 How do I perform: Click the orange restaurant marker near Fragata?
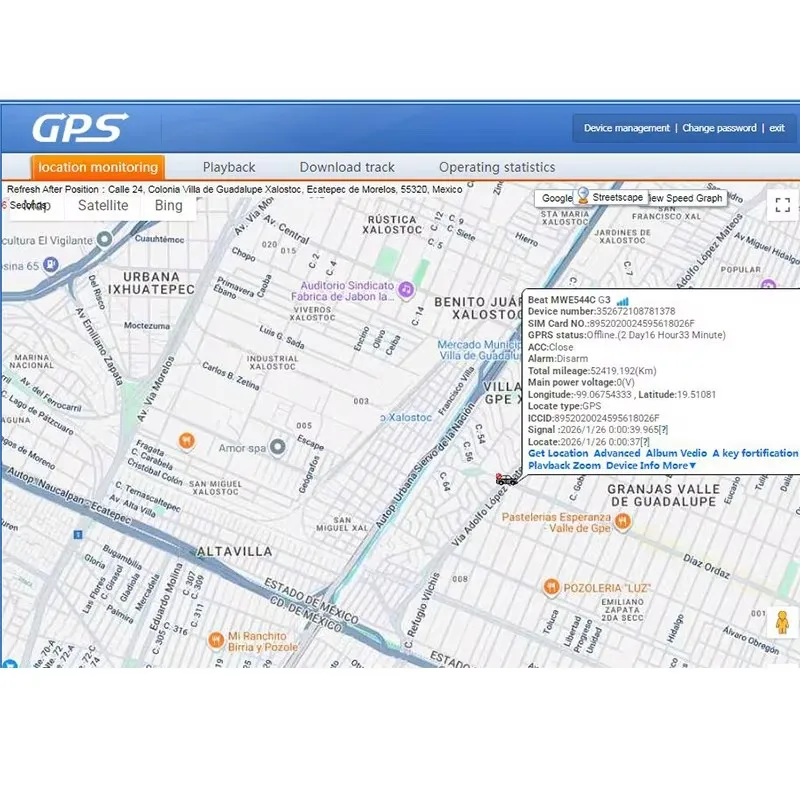[187, 441]
